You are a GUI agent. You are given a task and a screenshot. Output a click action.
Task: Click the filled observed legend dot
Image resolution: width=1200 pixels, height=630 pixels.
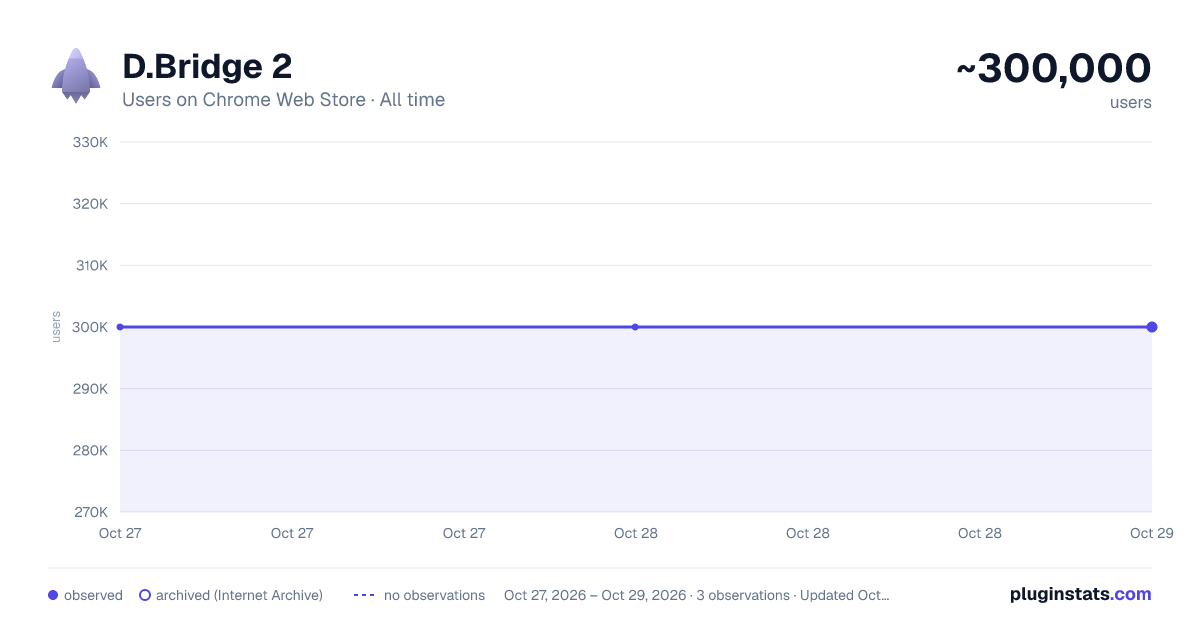click(53, 595)
